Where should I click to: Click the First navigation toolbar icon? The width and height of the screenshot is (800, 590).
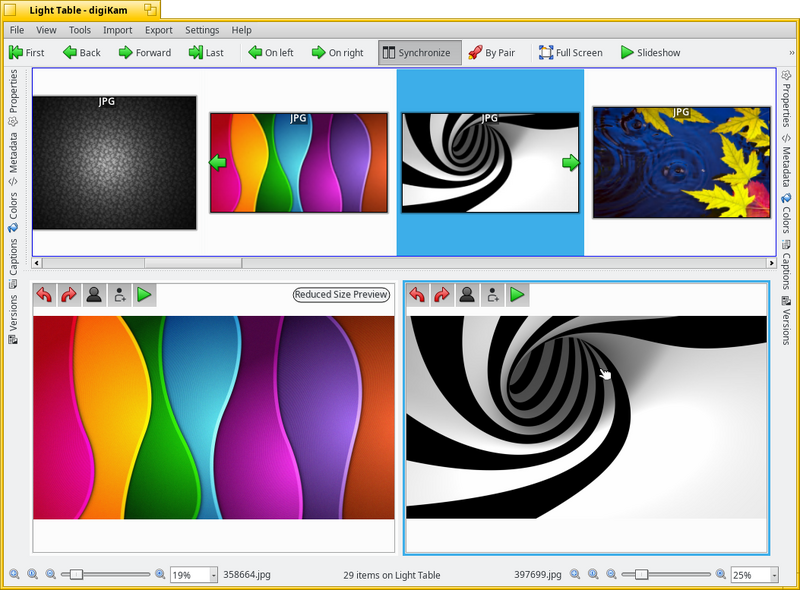(x=16, y=53)
